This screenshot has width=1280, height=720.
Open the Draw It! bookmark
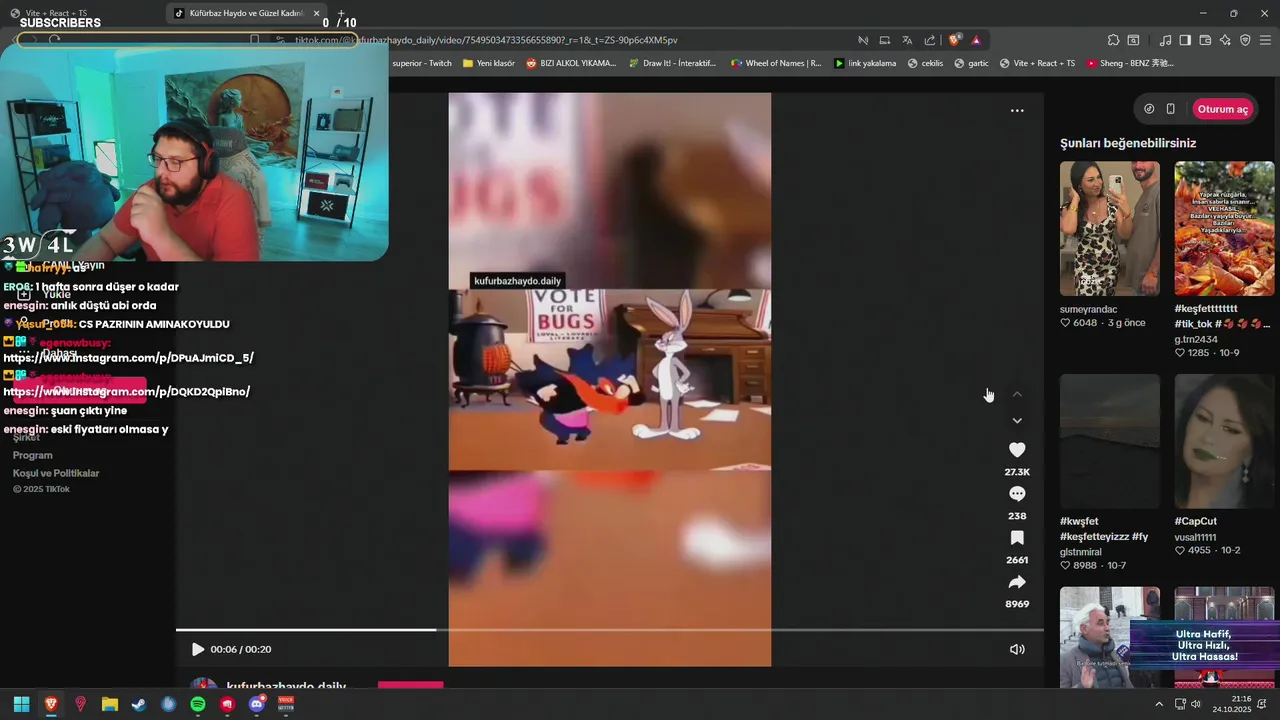672,63
